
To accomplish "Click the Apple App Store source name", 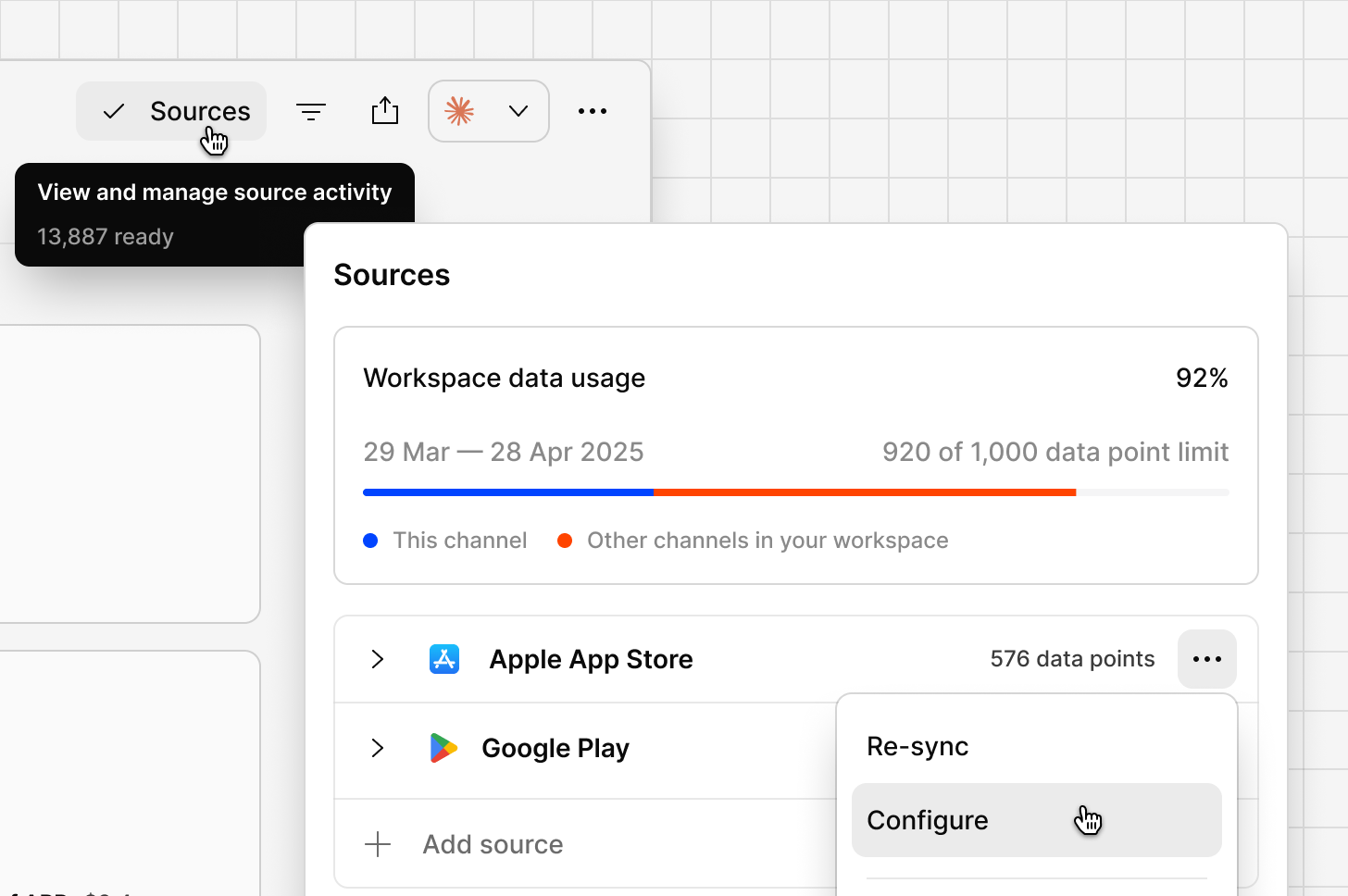I will click(591, 659).
